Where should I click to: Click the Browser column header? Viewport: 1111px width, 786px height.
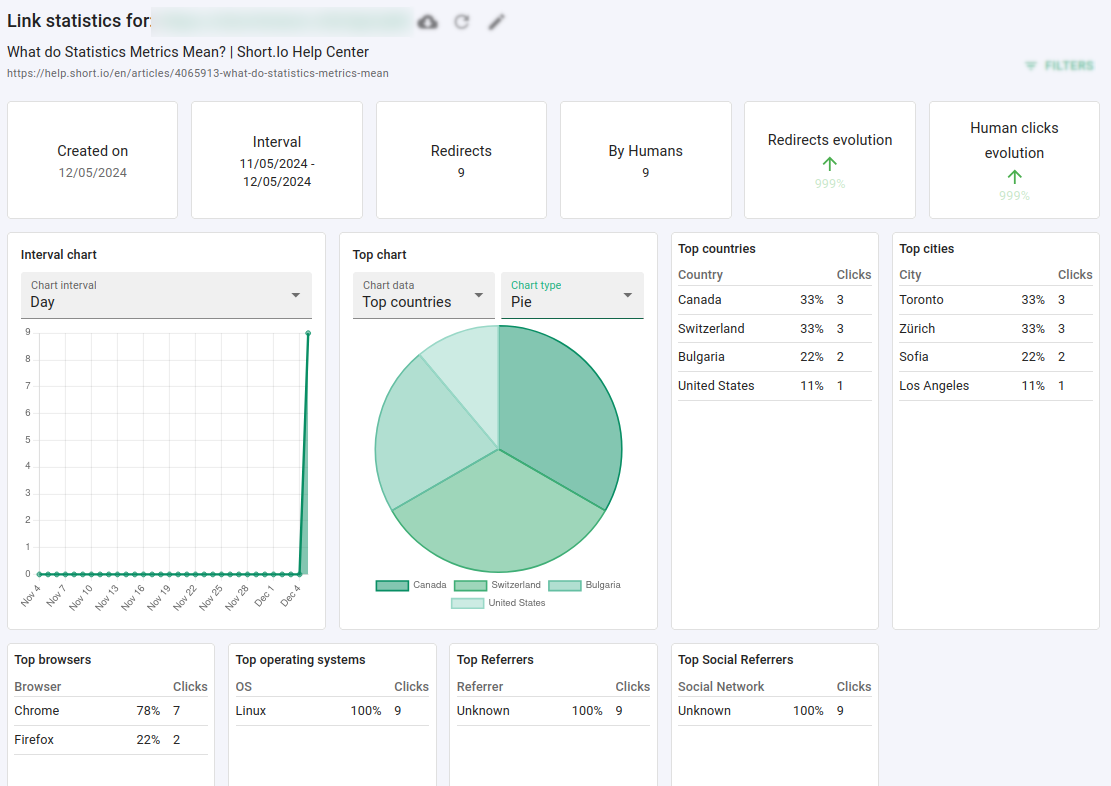coord(38,687)
